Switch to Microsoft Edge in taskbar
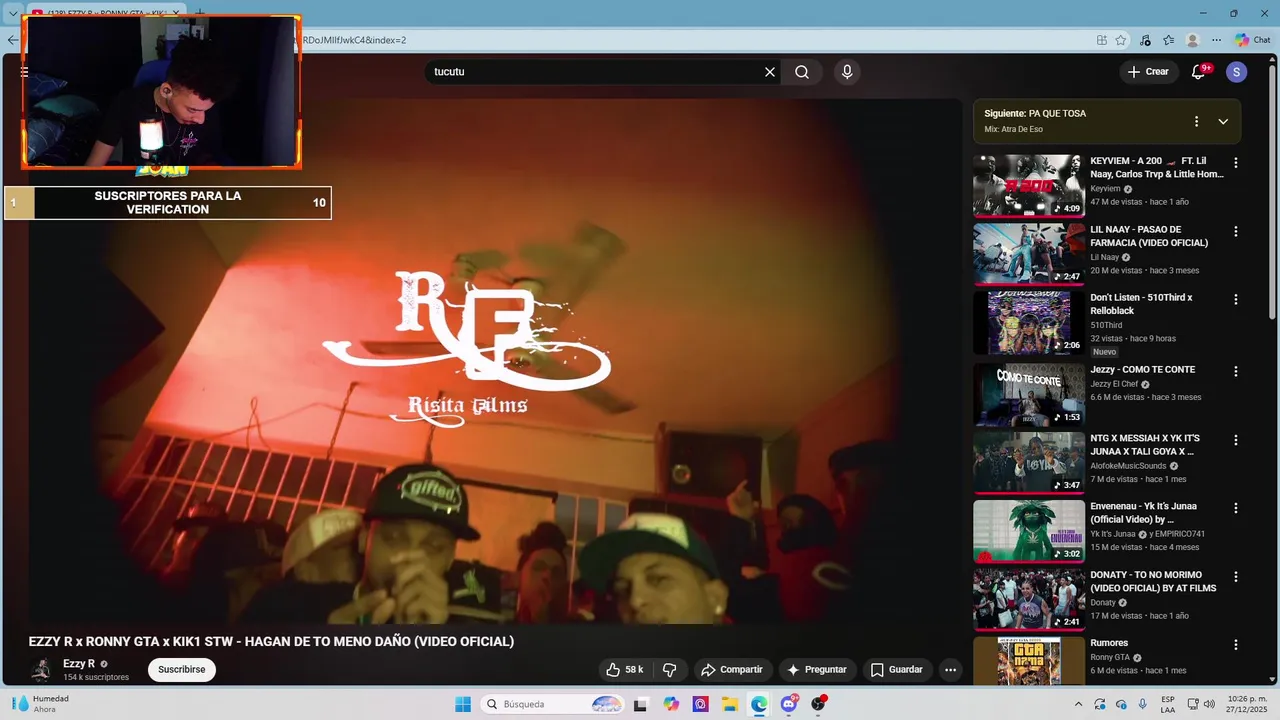Screen dimensions: 1280x720 pyautogui.click(x=760, y=704)
